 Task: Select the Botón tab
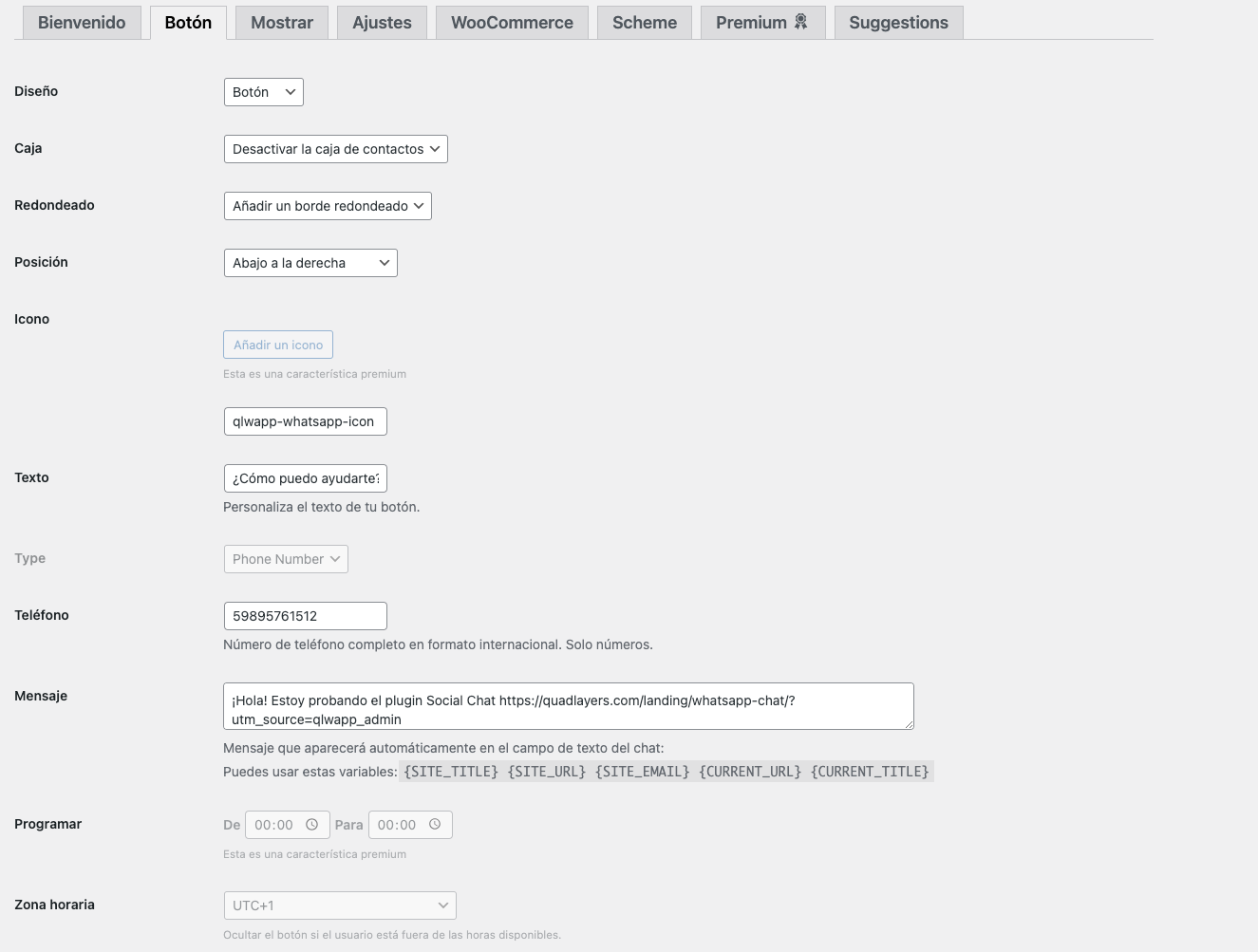tap(188, 23)
